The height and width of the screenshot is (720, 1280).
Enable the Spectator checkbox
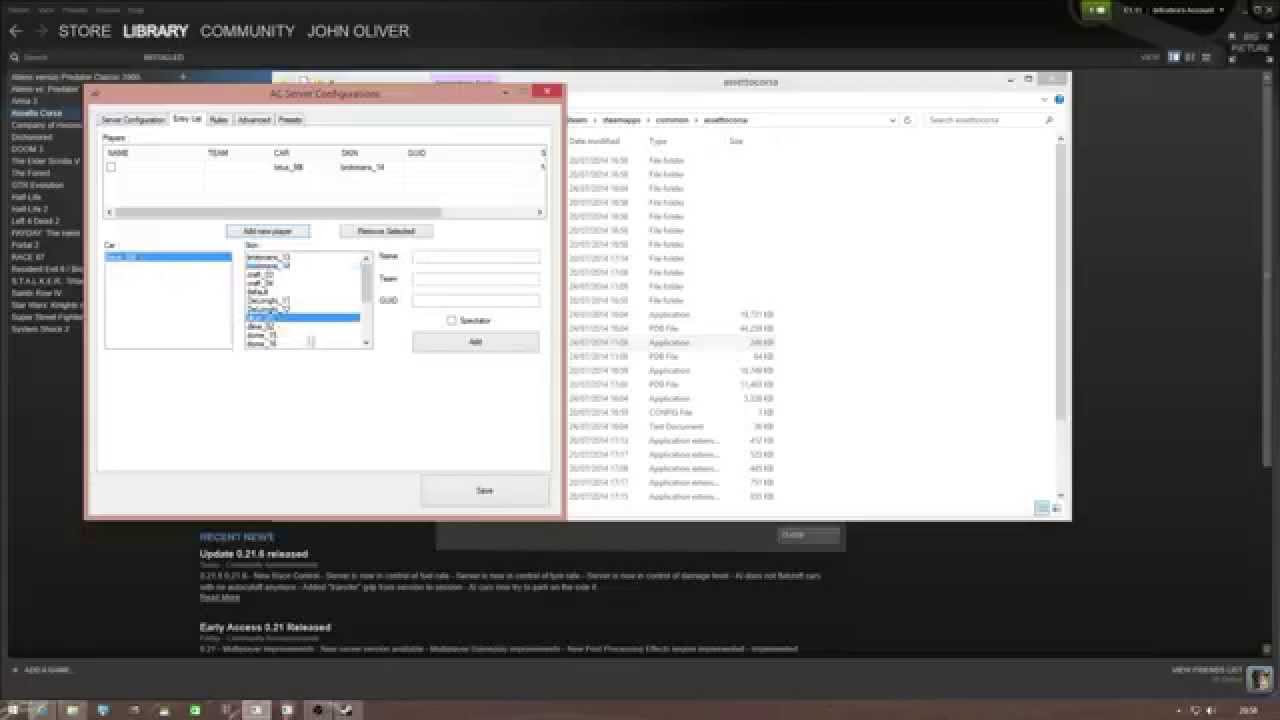451,320
